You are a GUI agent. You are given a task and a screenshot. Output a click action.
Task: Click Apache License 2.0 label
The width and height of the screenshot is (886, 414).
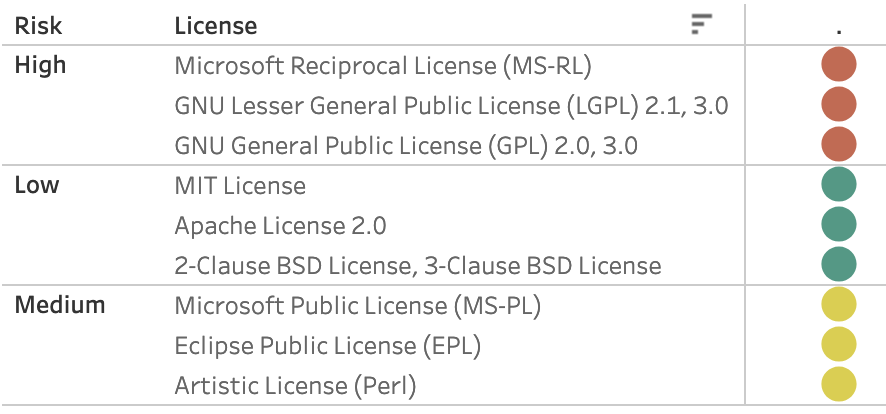click(x=280, y=226)
